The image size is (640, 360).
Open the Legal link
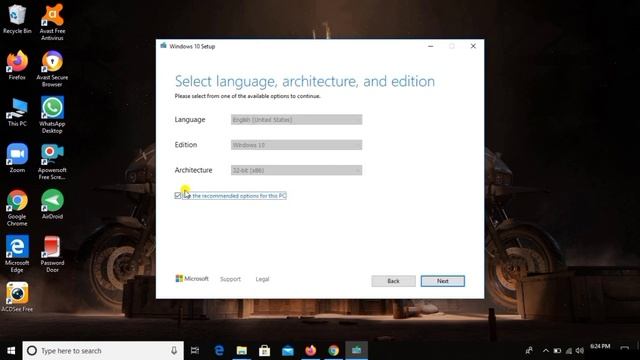pyautogui.click(x=262, y=279)
